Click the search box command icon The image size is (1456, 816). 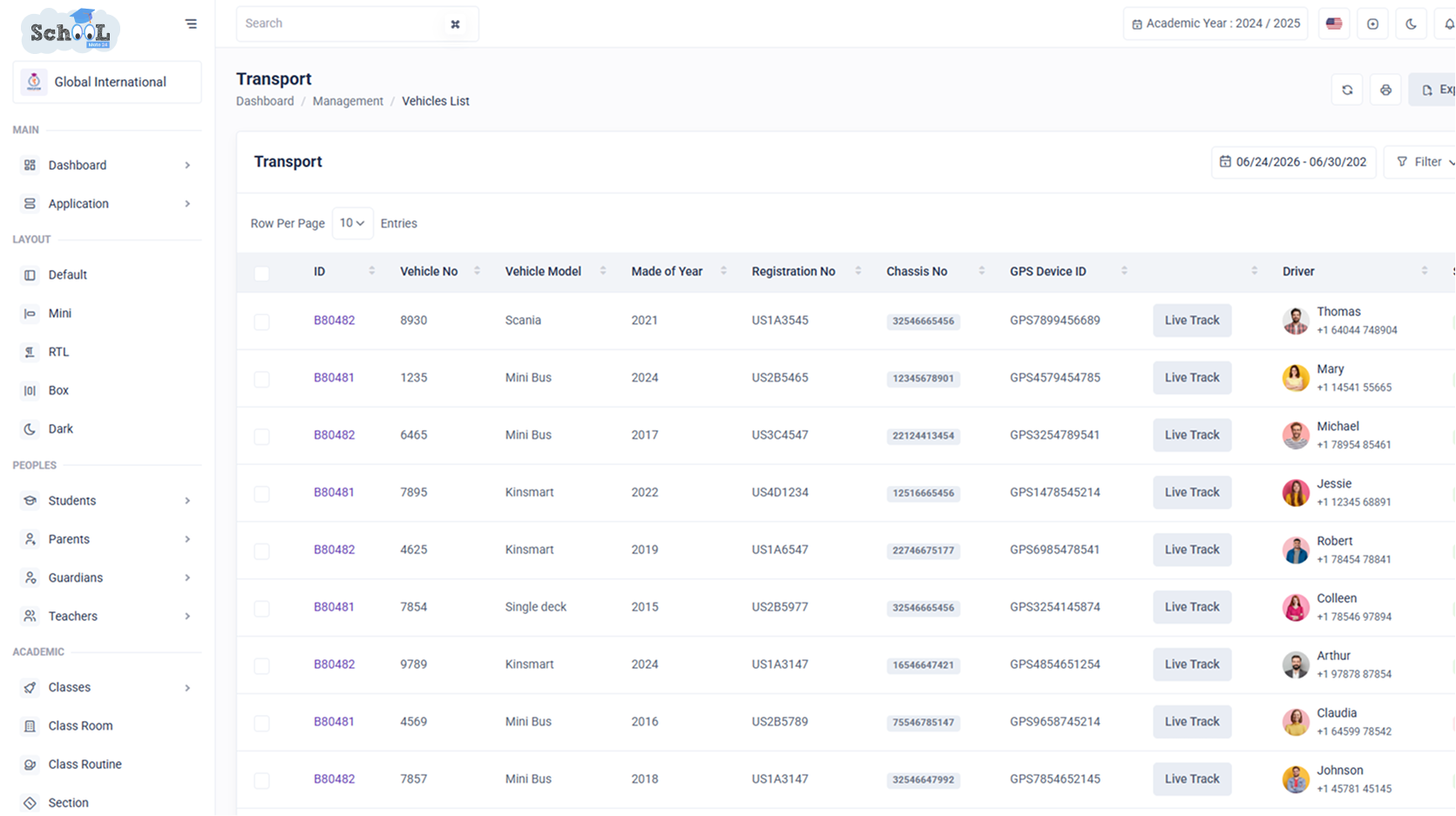pos(455,24)
